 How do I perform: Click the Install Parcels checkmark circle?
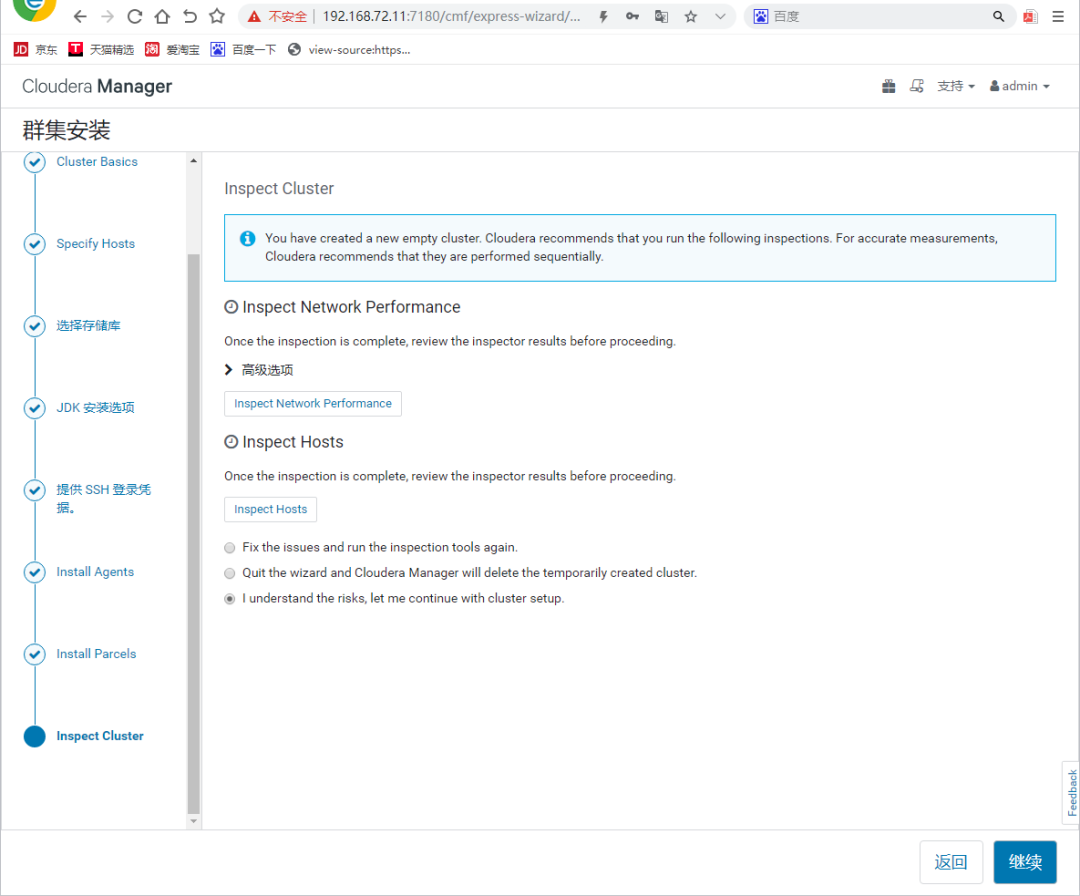coord(34,654)
